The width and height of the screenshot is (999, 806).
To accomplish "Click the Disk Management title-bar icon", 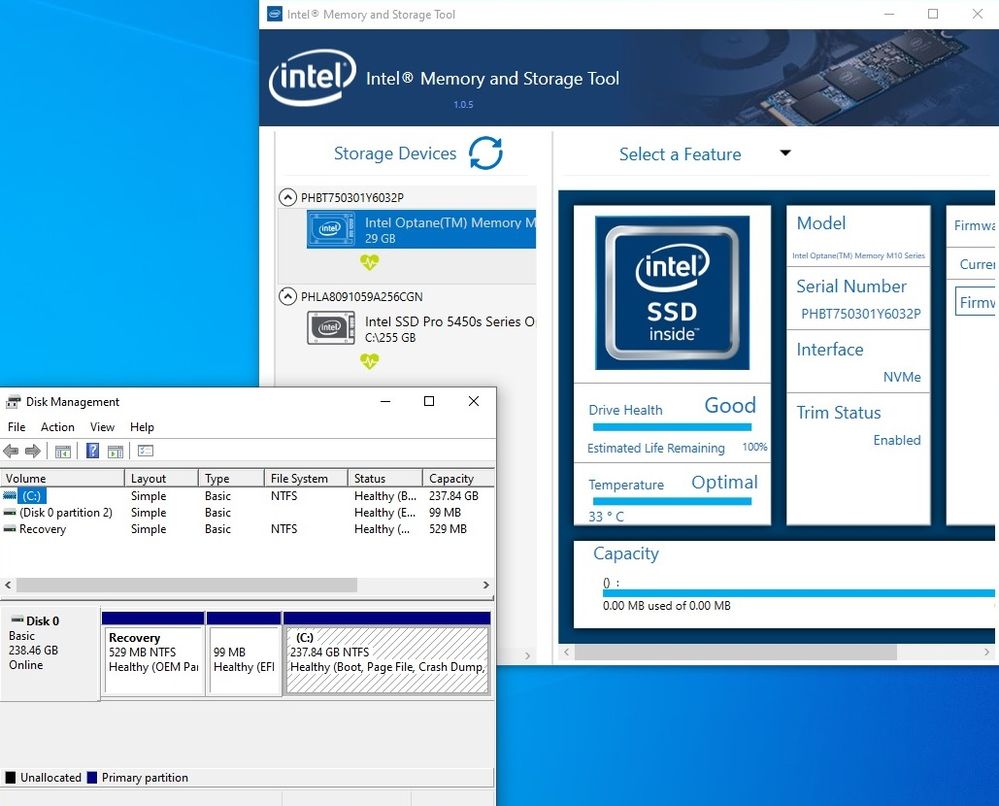I will (13, 402).
